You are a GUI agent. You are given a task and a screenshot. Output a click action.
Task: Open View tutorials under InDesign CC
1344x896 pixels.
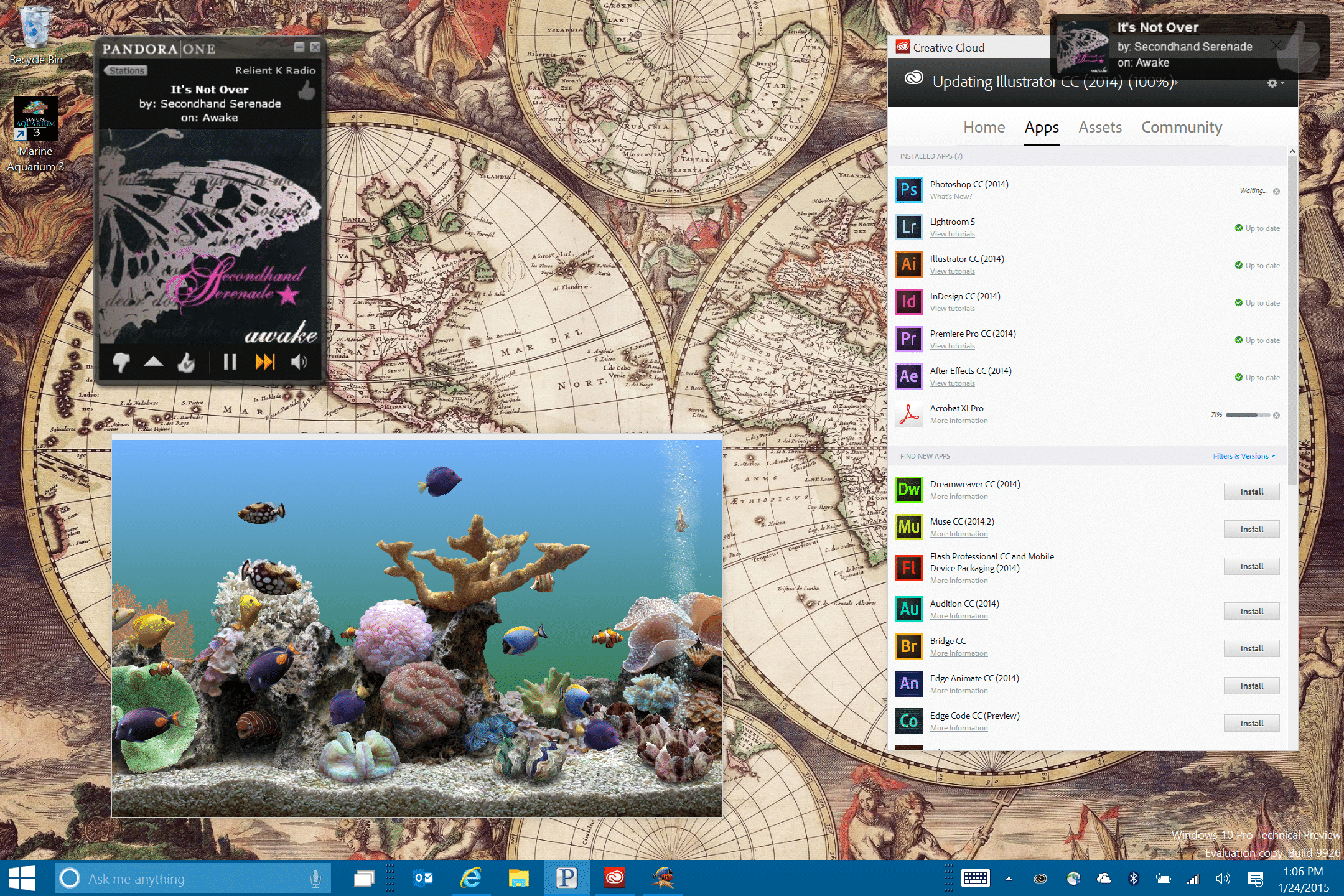click(x=952, y=309)
